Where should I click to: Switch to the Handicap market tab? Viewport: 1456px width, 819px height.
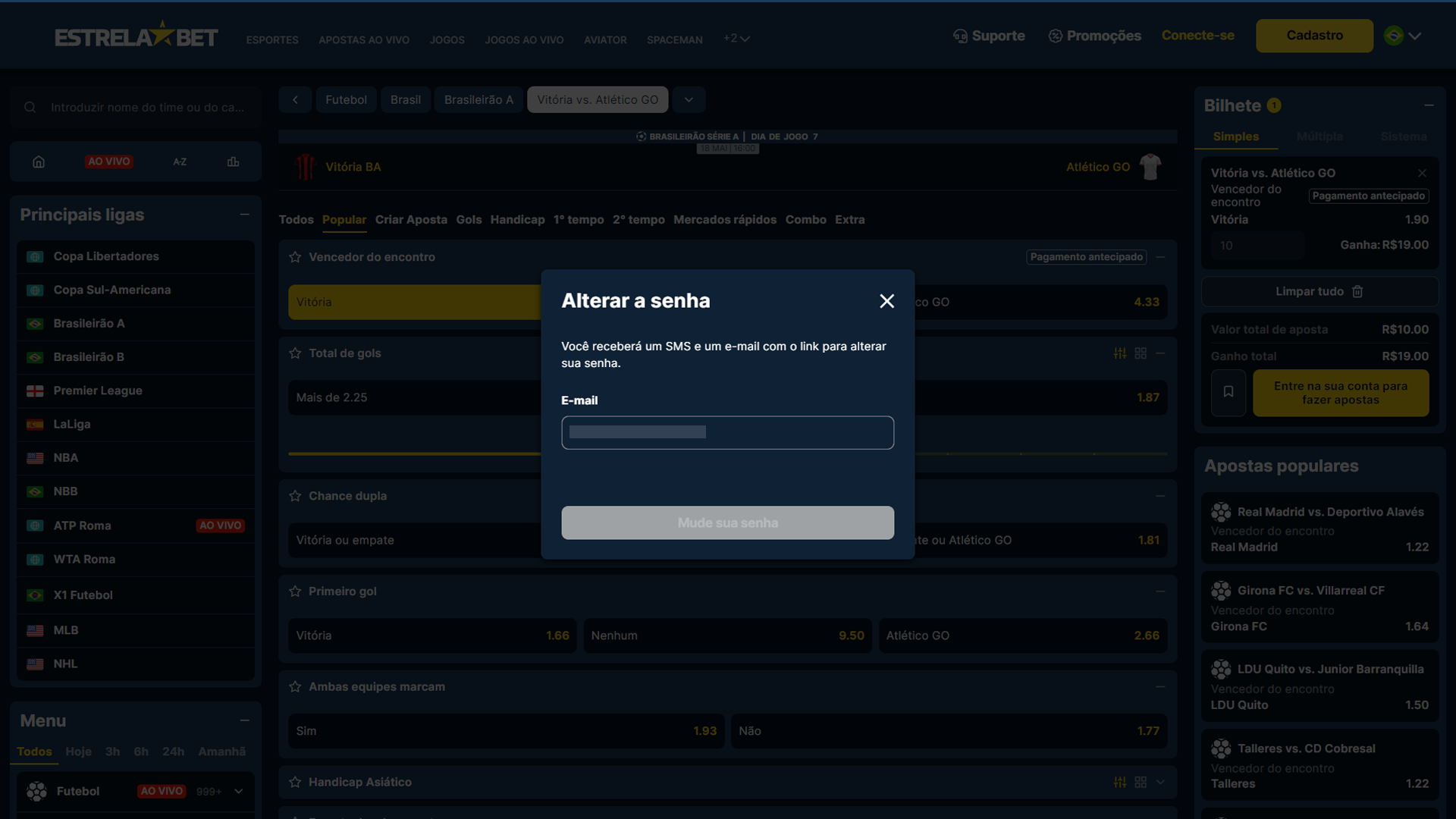517,220
